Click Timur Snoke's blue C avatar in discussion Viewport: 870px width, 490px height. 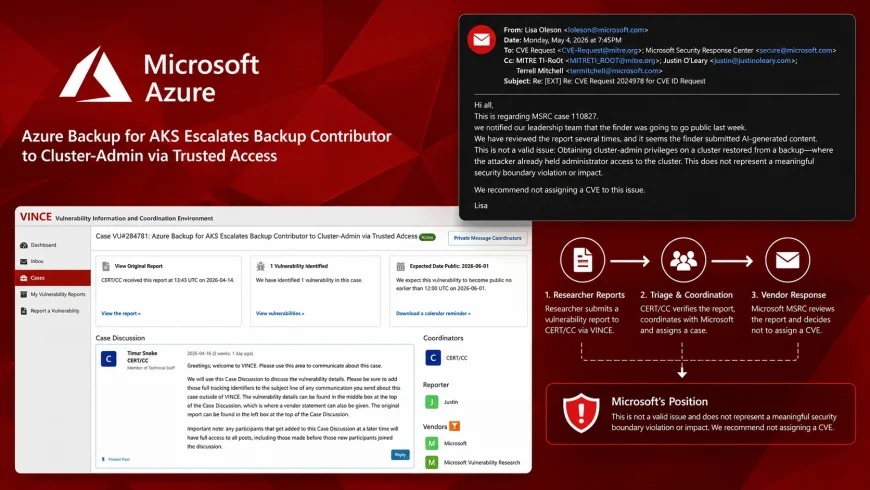109,359
